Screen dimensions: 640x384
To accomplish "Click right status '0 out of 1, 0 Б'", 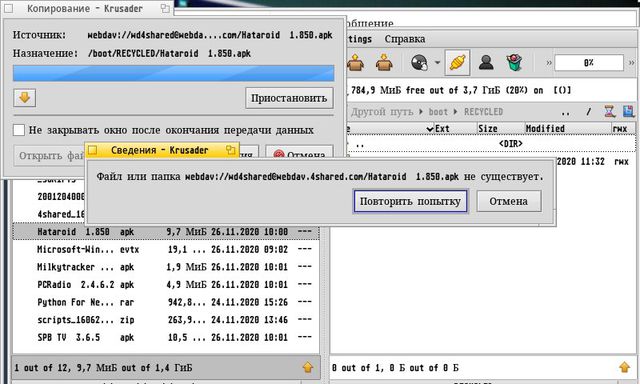I will coord(395,368).
